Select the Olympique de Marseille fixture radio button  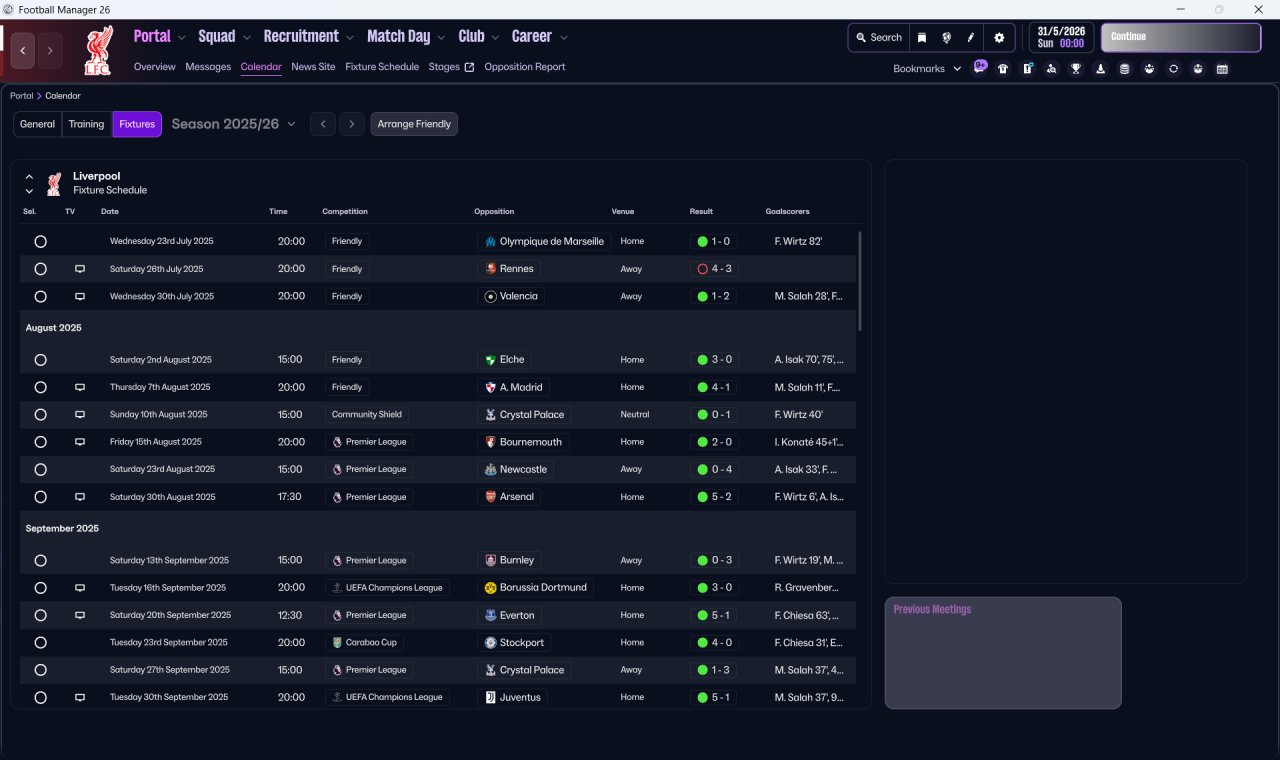click(x=40, y=242)
